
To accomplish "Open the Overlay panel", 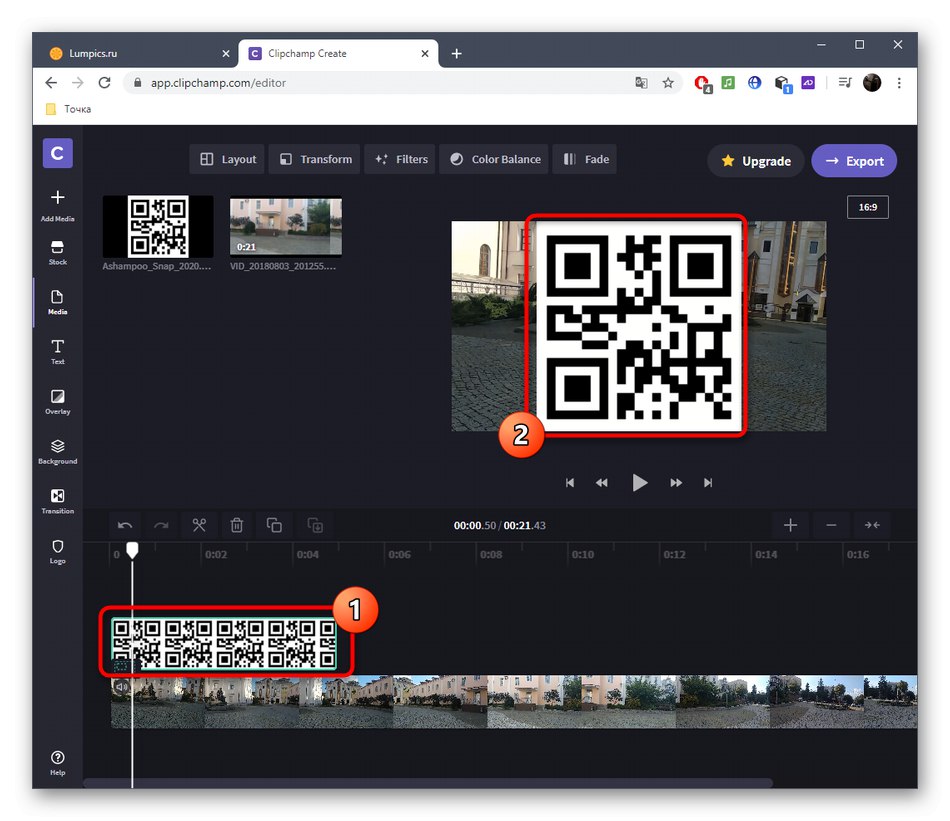I will pos(58,401).
